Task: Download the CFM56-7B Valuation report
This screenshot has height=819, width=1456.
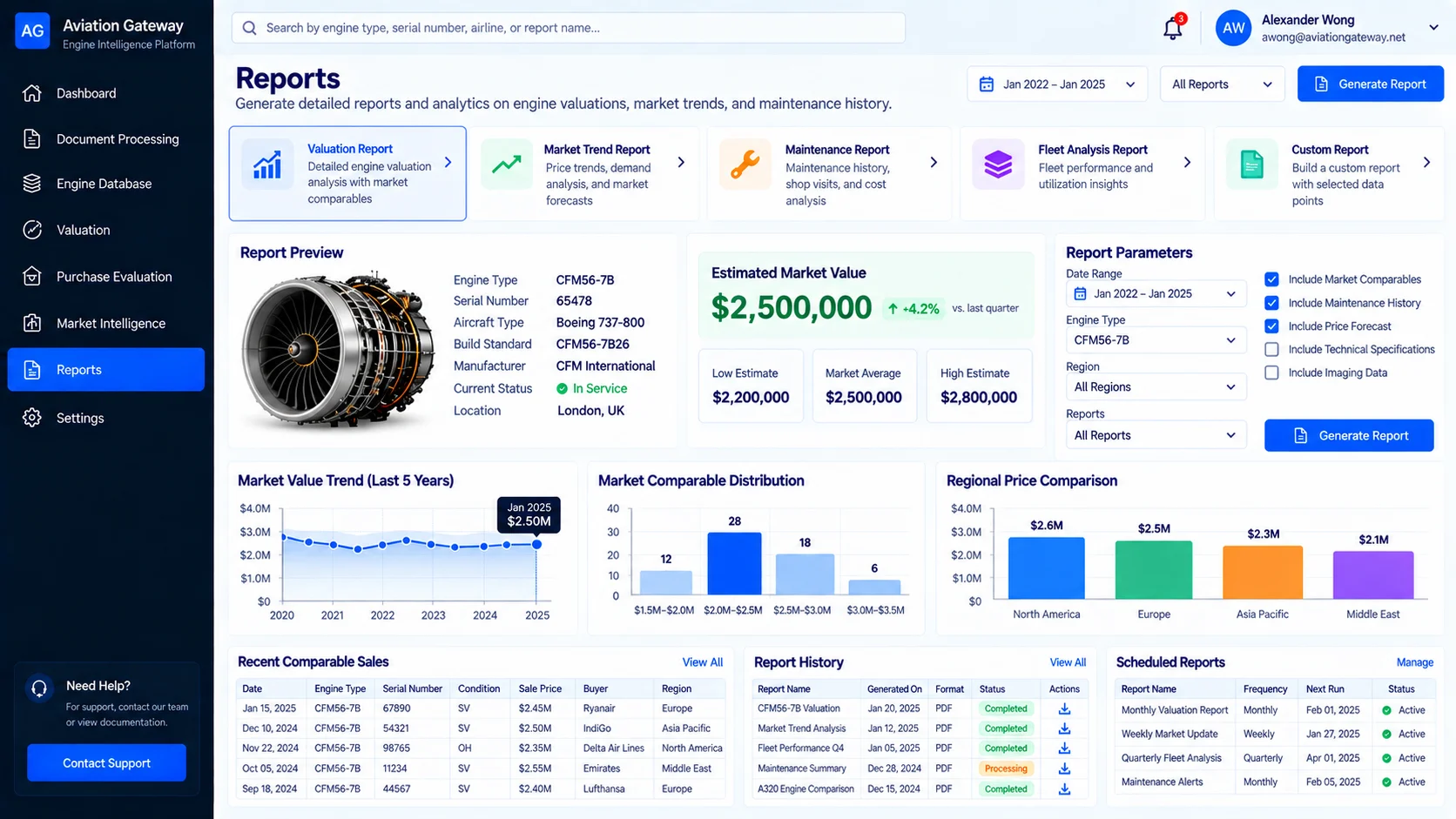Action: [1064, 708]
